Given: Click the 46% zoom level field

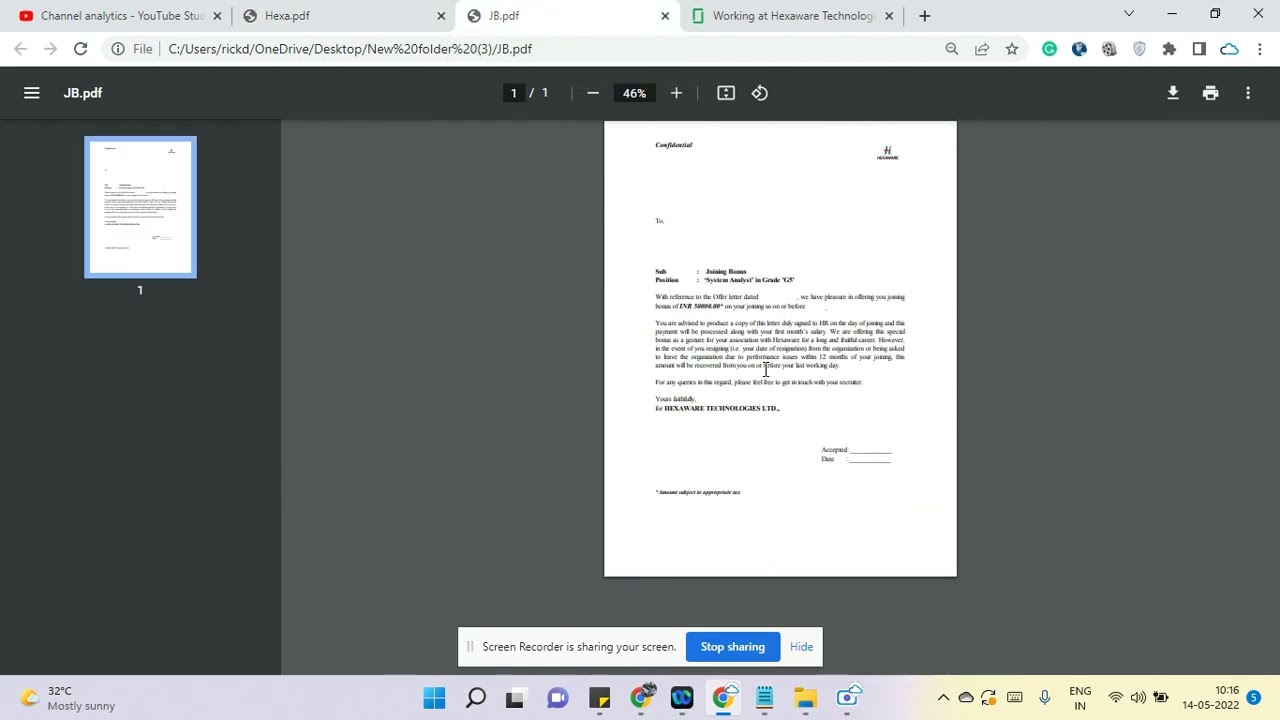Looking at the screenshot, I should 634,93.
